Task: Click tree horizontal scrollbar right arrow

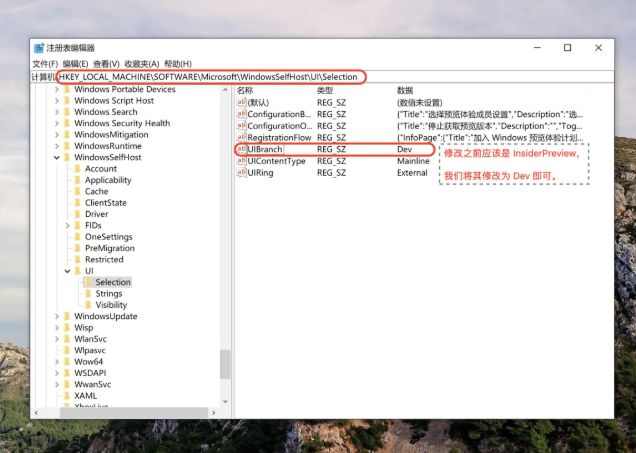Action: point(214,413)
